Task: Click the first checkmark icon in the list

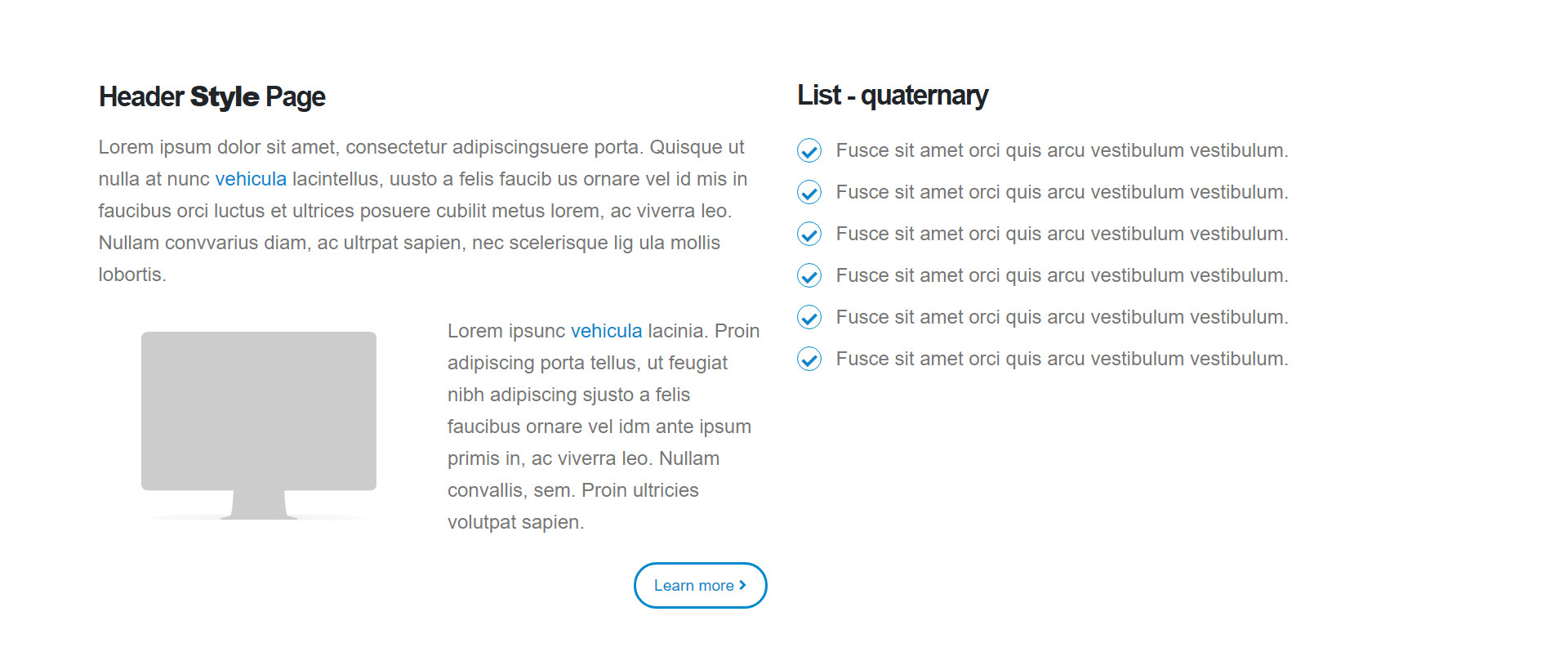Action: click(808, 150)
